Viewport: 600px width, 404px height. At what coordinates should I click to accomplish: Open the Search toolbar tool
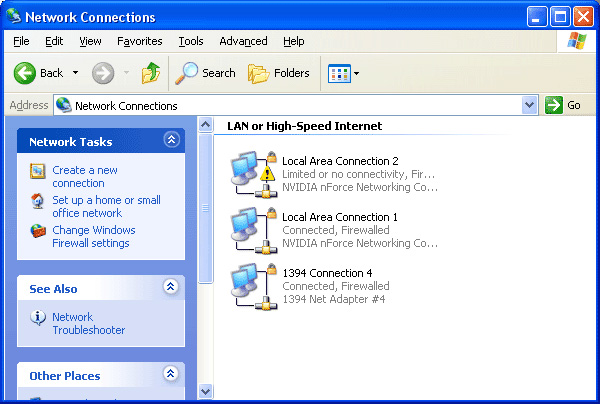(206, 73)
